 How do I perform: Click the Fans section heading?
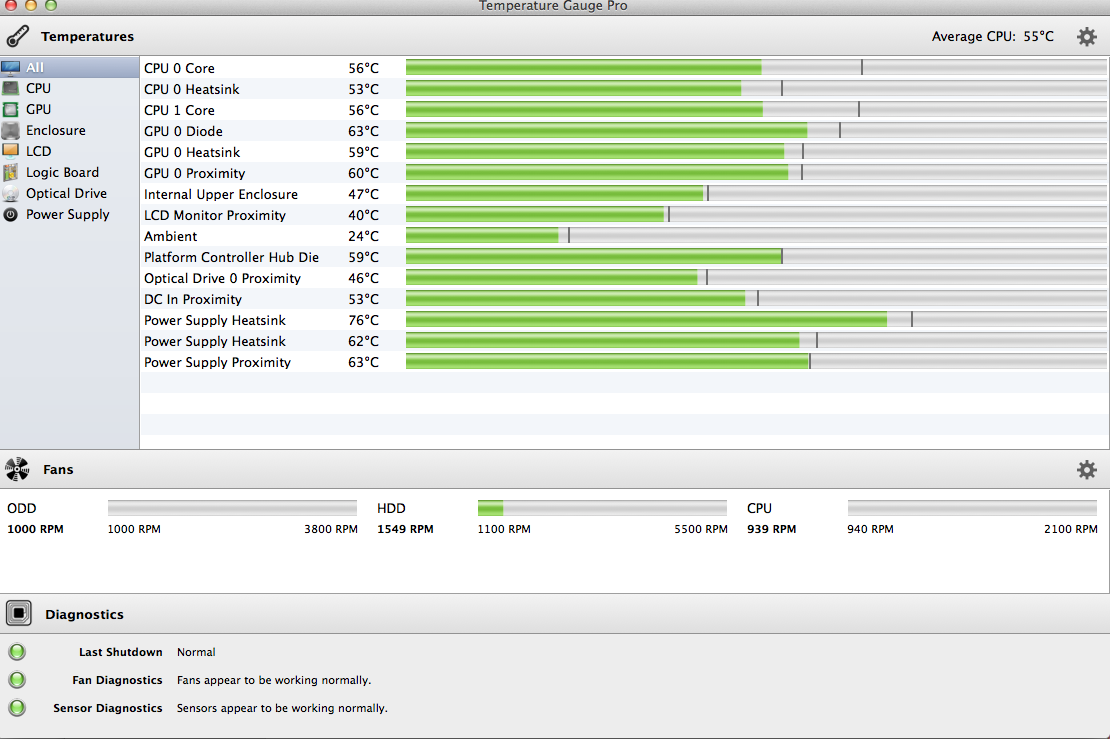[58, 469]
